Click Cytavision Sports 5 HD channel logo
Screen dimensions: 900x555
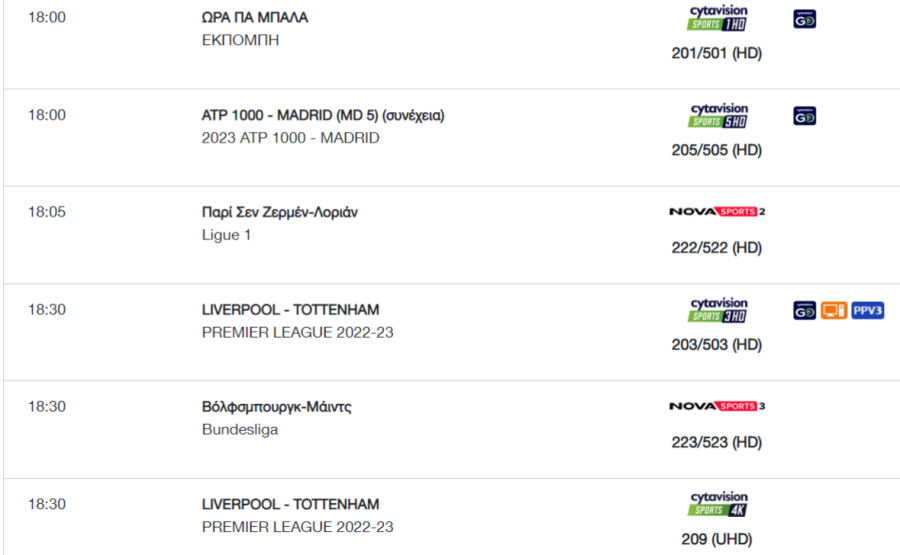pyautogui.click(x=717, y=115)
